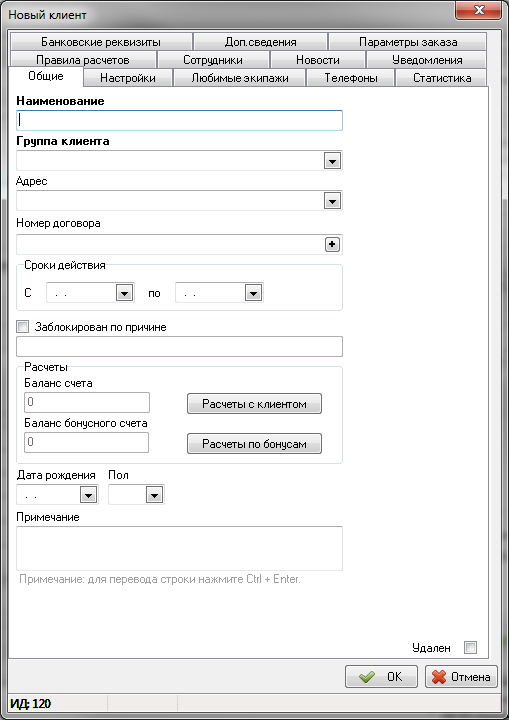Screen dimensions: 509x720
Task: Click the plus icon in Номер договора field
Action: tap(332, 245)
